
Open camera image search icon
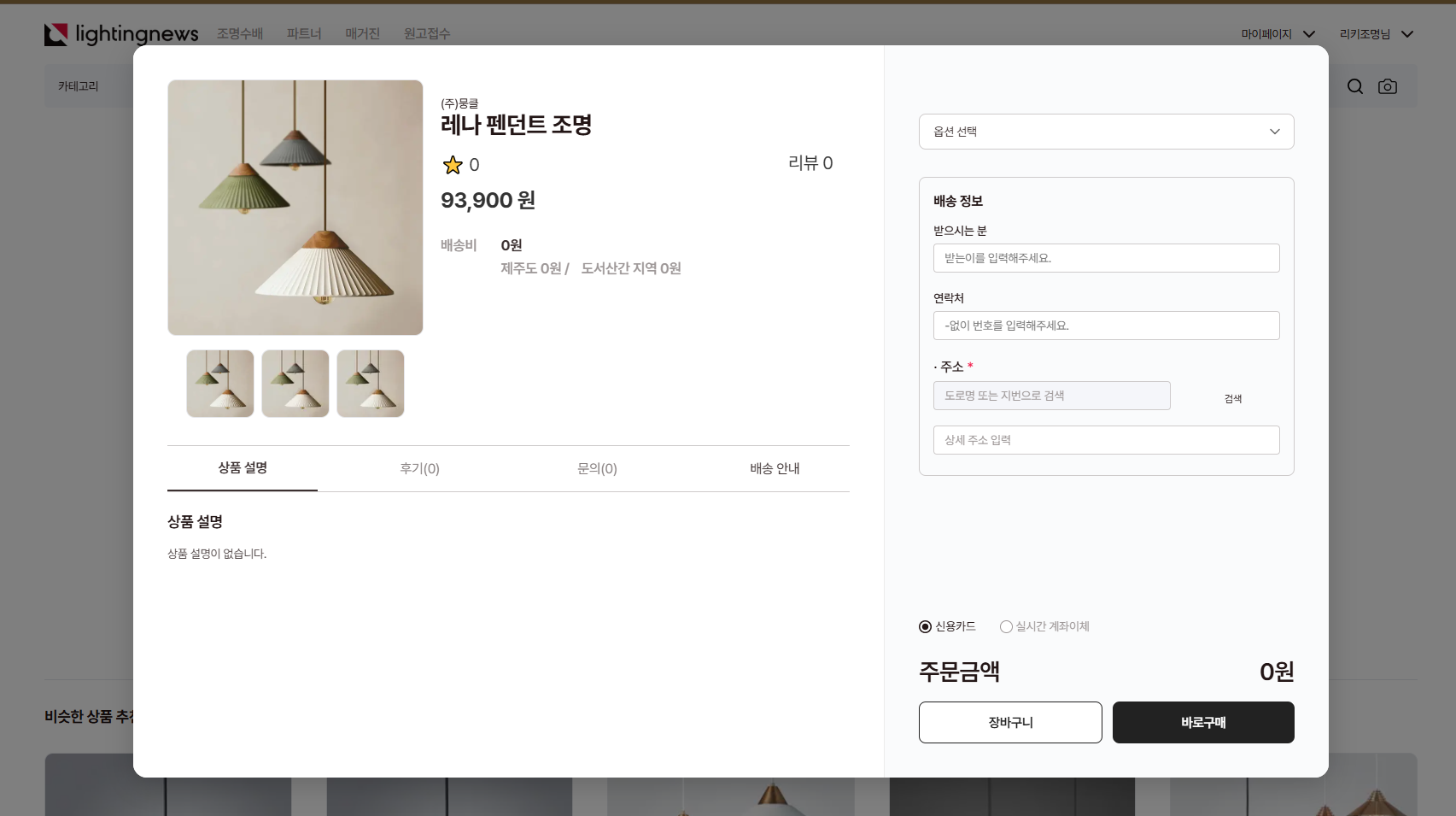[1387, 86]
